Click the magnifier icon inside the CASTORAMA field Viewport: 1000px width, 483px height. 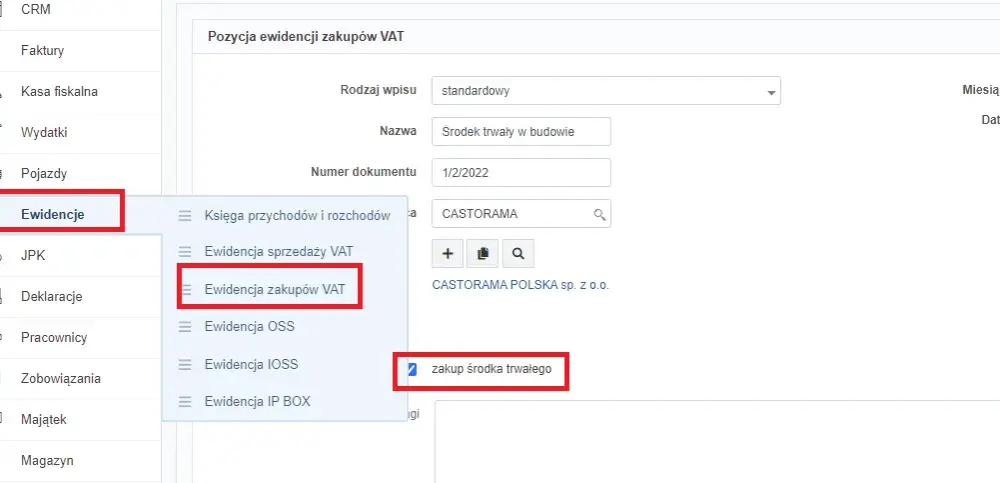(599, 214)
